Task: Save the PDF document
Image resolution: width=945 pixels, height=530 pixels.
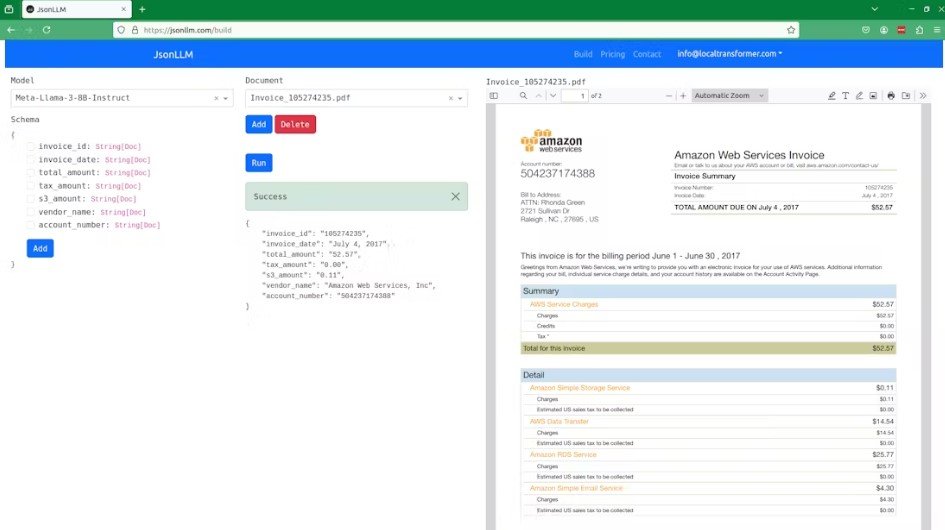Action: coord(906,95)
